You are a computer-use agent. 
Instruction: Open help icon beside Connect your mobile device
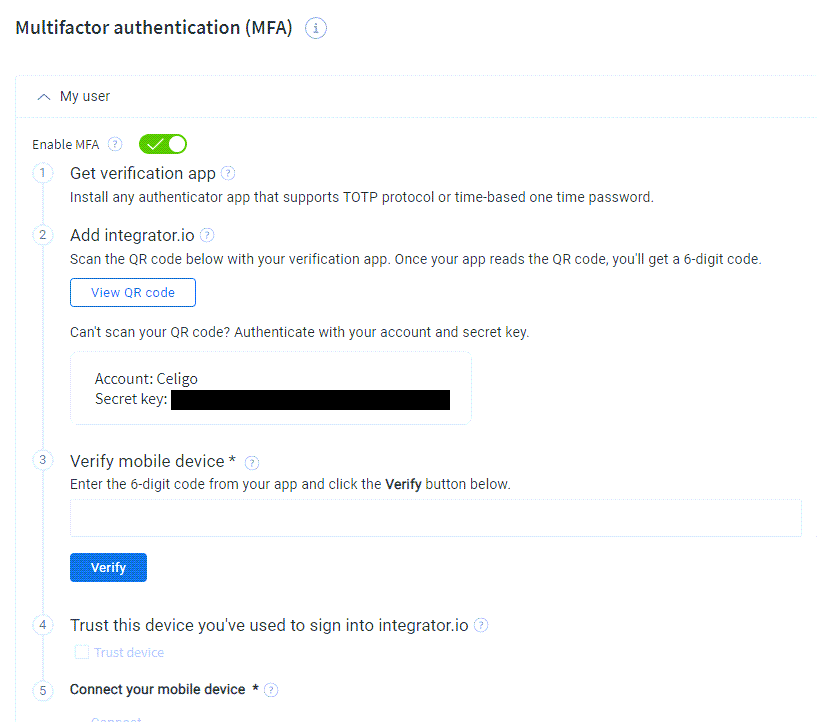[x=271, y=690]
